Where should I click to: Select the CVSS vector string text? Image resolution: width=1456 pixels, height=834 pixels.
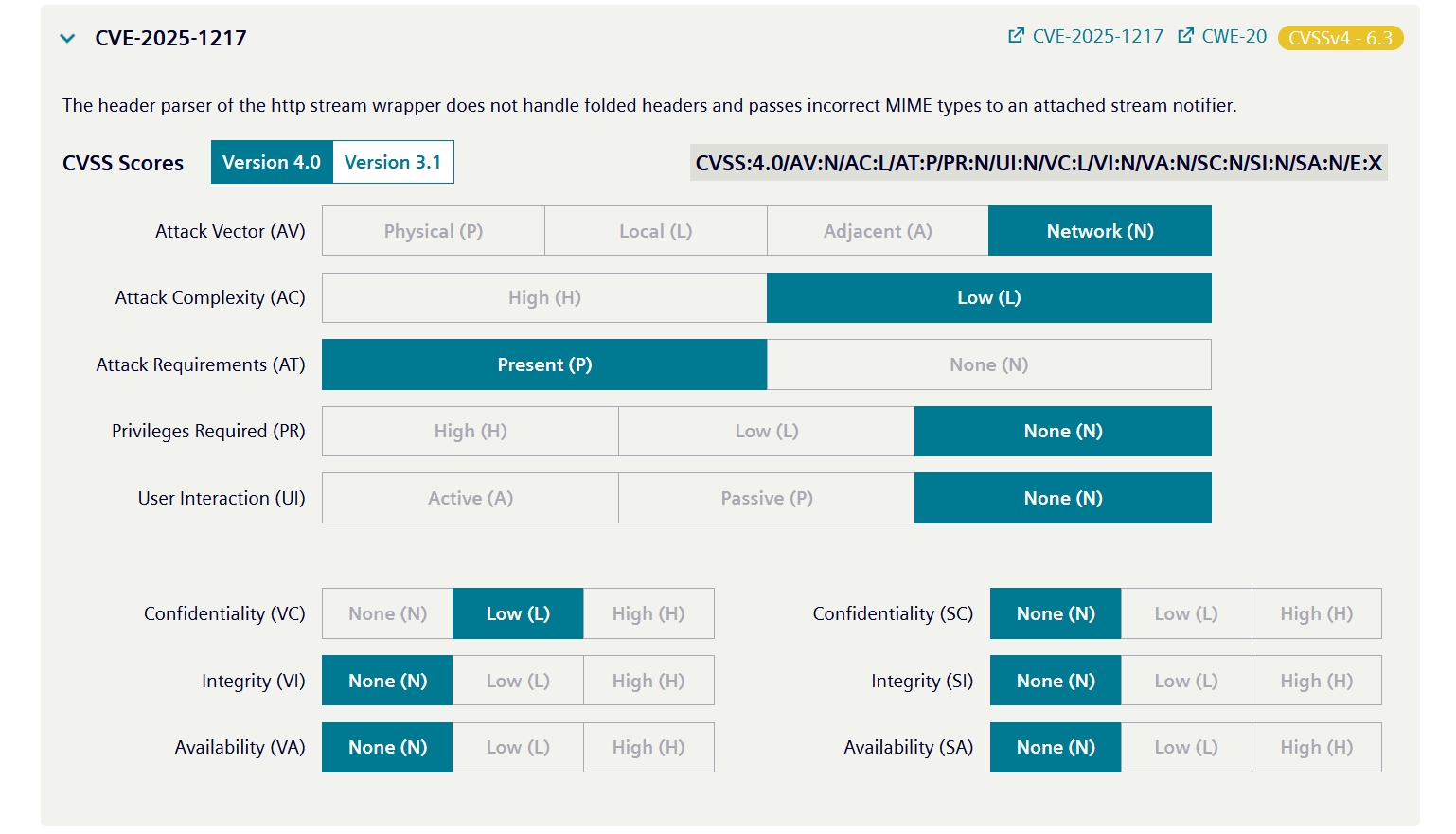(x=1039, y=162)
